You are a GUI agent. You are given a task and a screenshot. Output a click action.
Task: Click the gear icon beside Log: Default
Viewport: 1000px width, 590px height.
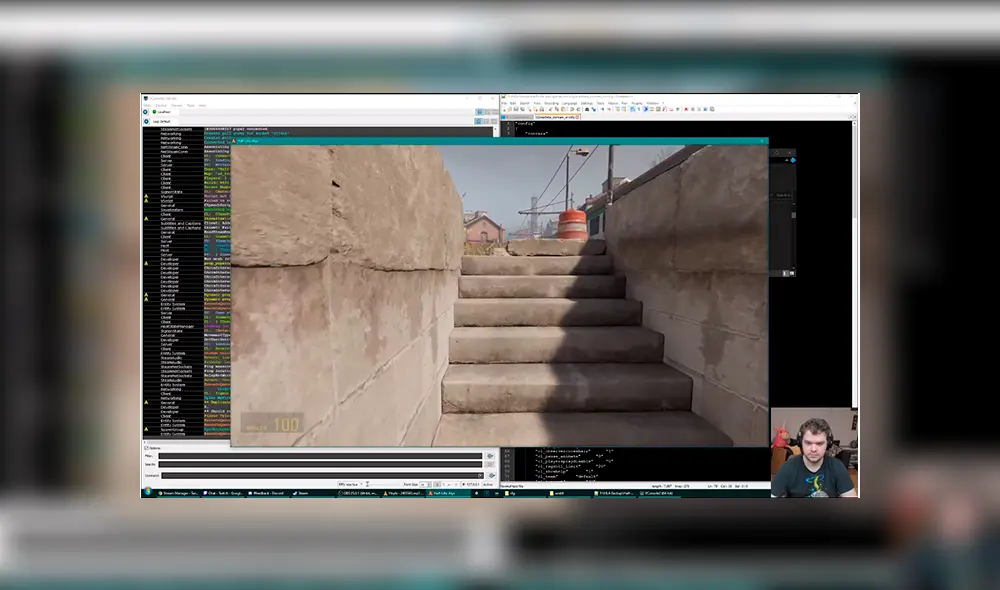pos(146,120)
